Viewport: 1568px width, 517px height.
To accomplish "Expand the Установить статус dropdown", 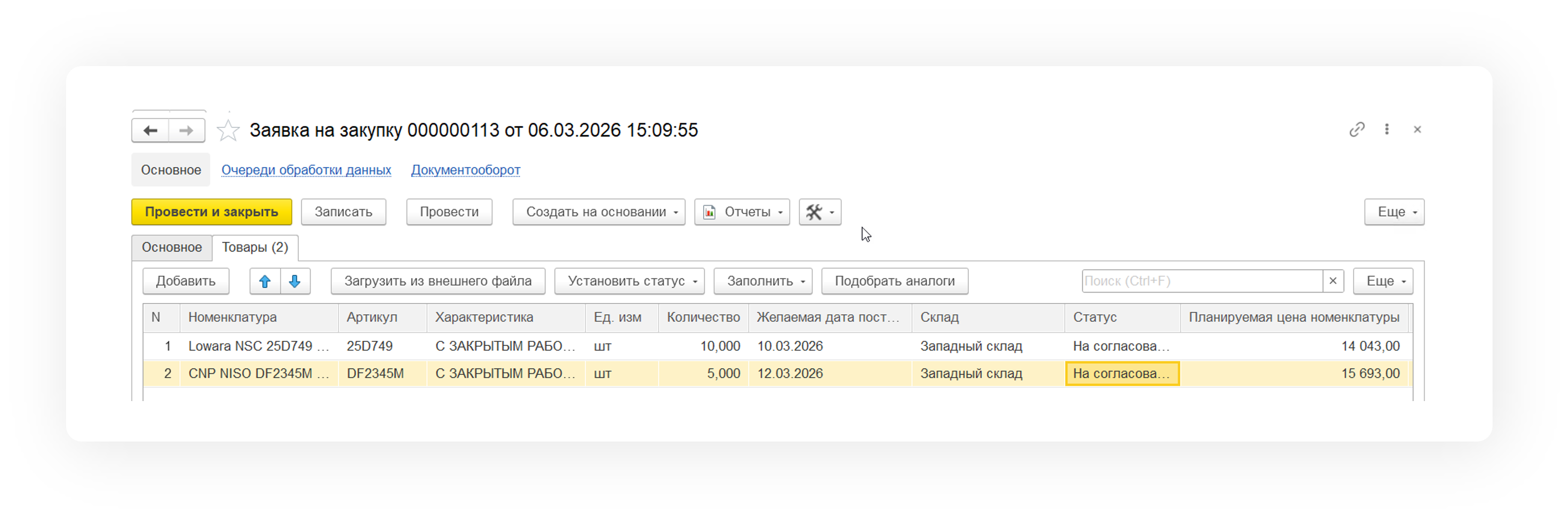I will tap(629, 281).
